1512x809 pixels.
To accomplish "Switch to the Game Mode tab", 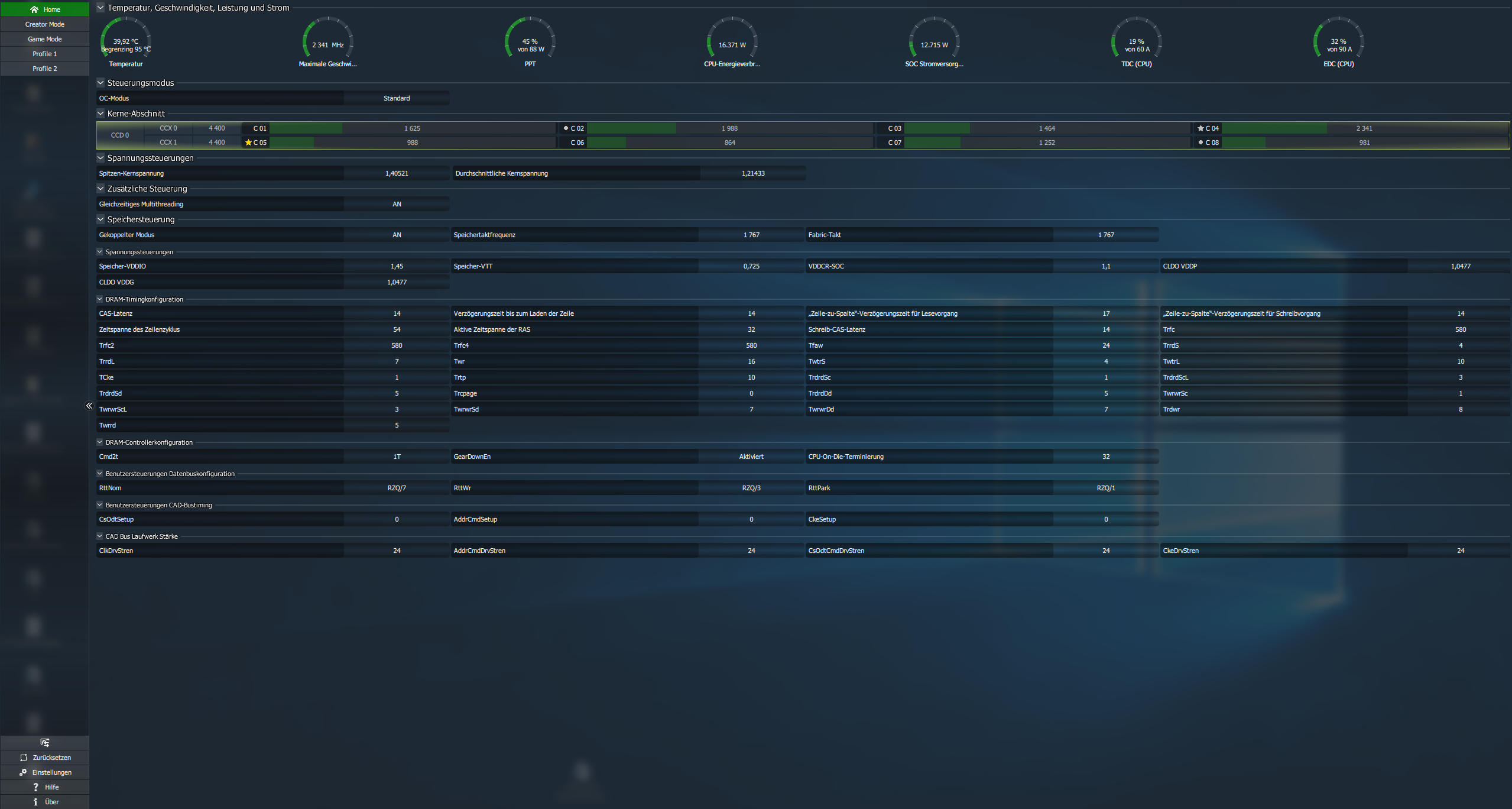I will [x=44, y=39].
